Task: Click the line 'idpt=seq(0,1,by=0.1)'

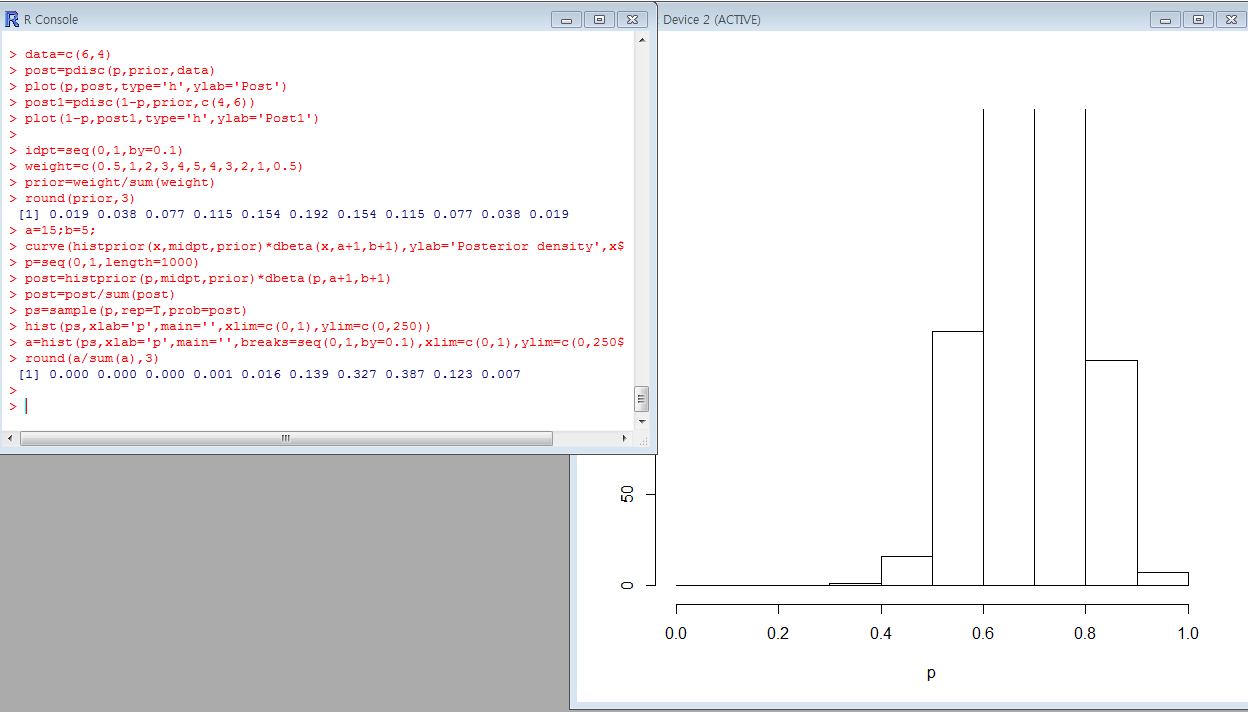Action: tap(104, 150)
